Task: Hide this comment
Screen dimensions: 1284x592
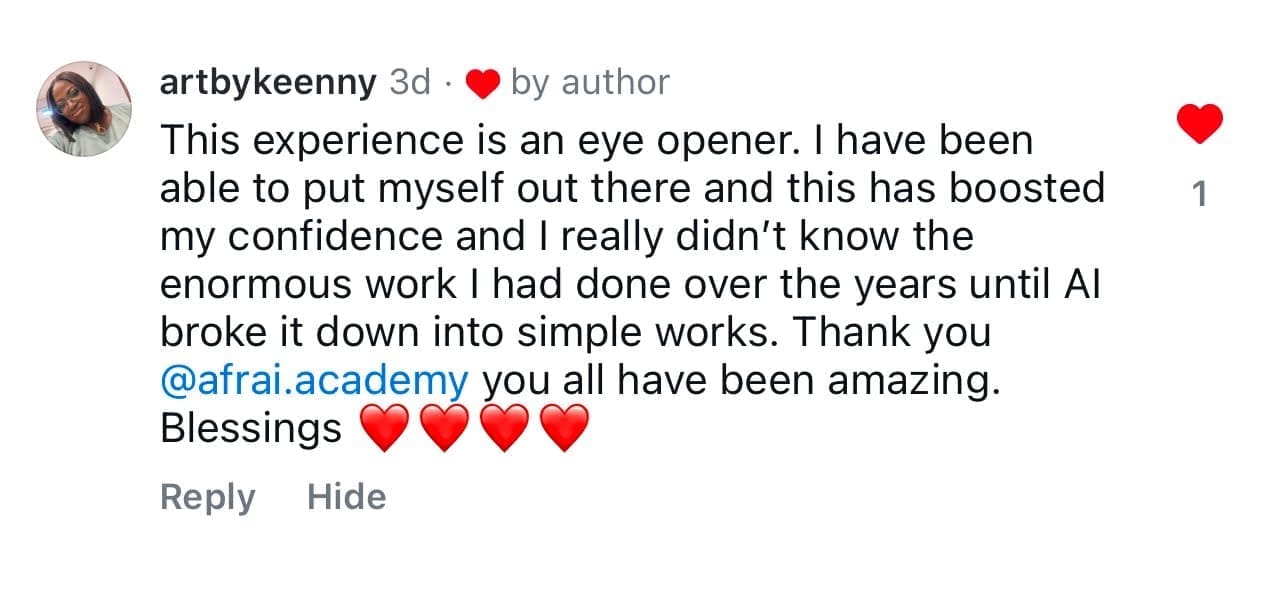Action: tap(346, 497)
